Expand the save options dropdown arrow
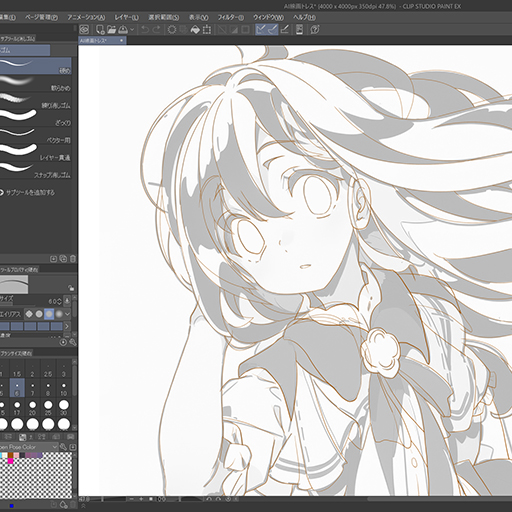The height and width of the screenshot is (512, 512). [x=132, y=30]
